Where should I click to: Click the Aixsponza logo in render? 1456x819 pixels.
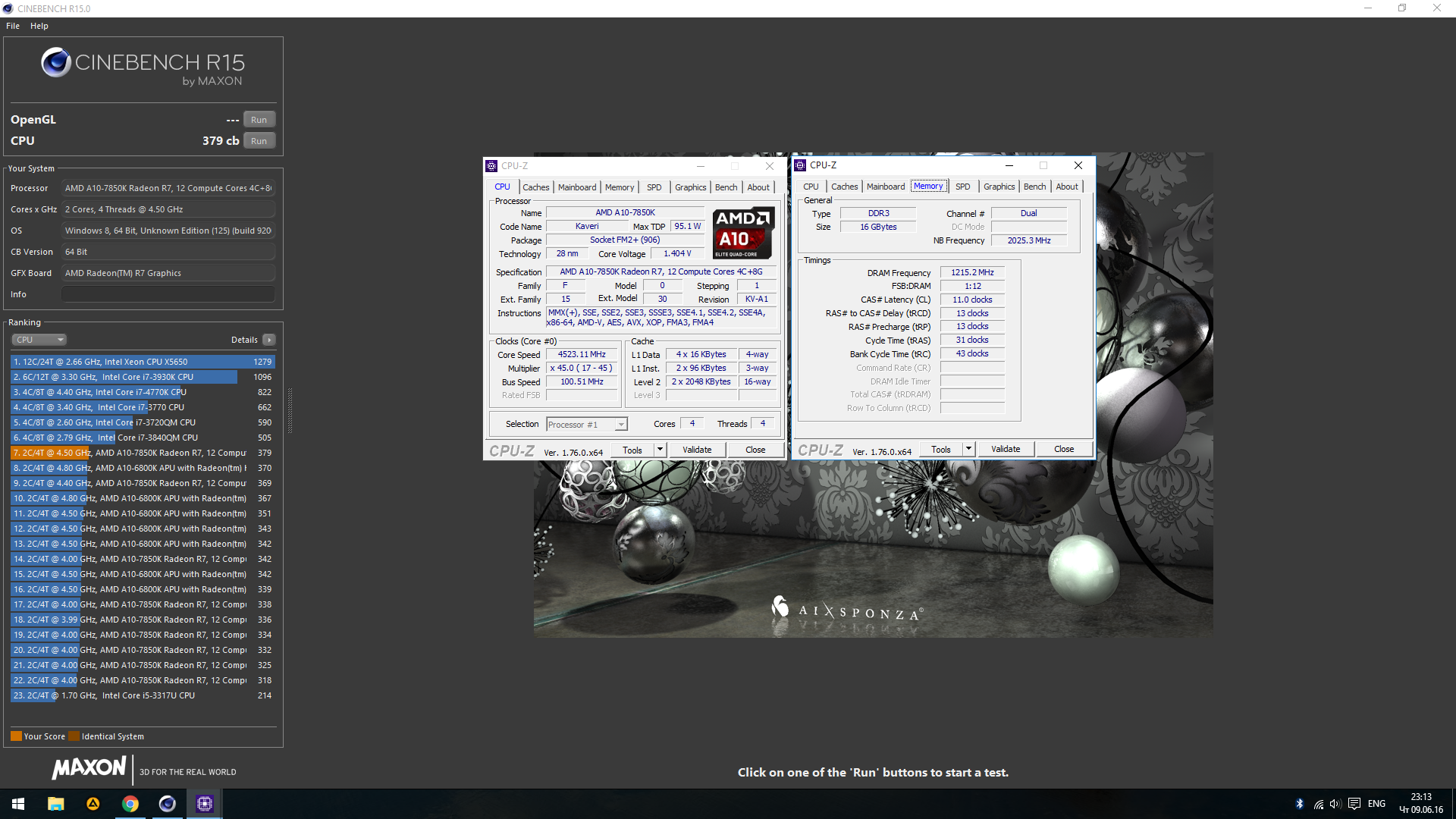846,610
